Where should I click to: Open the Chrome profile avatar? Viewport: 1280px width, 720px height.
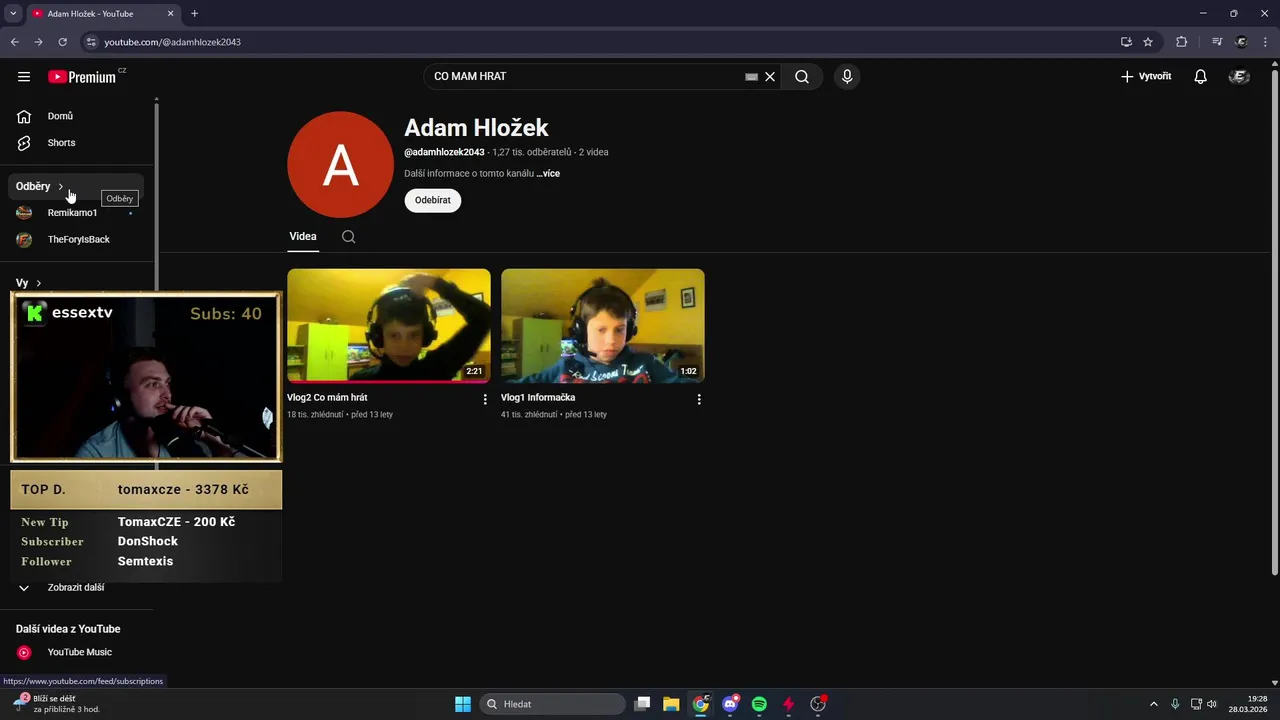pyautogui.click(x=1241, y=42)
